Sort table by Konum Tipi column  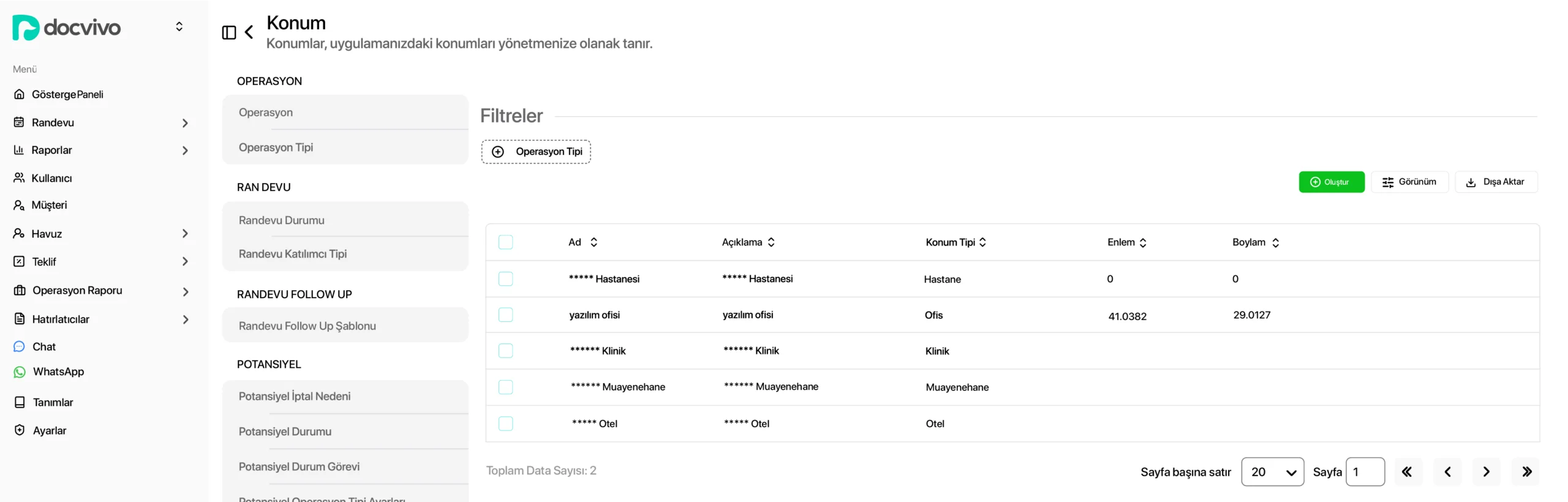(x=956, y=242)
